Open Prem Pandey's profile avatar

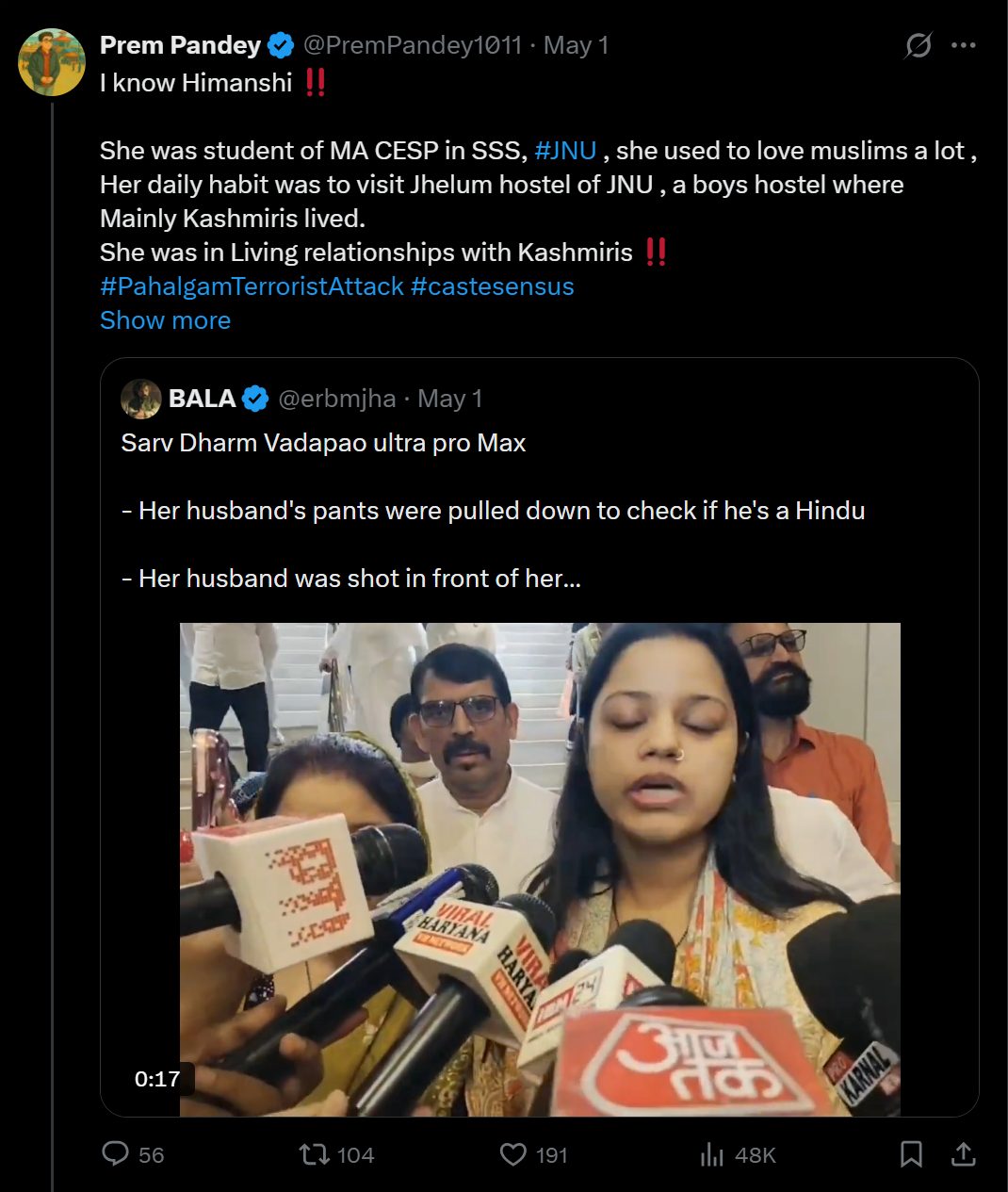coord(52,62)
